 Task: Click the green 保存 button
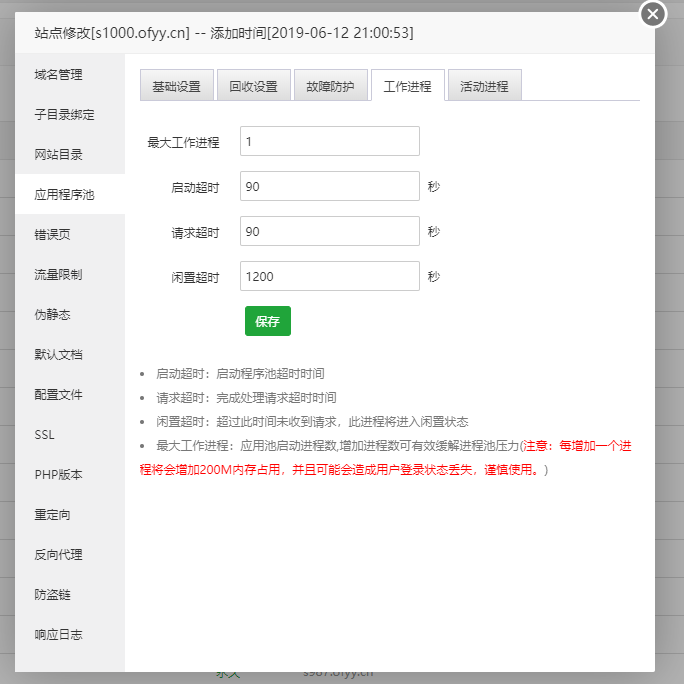click(268, 321)
